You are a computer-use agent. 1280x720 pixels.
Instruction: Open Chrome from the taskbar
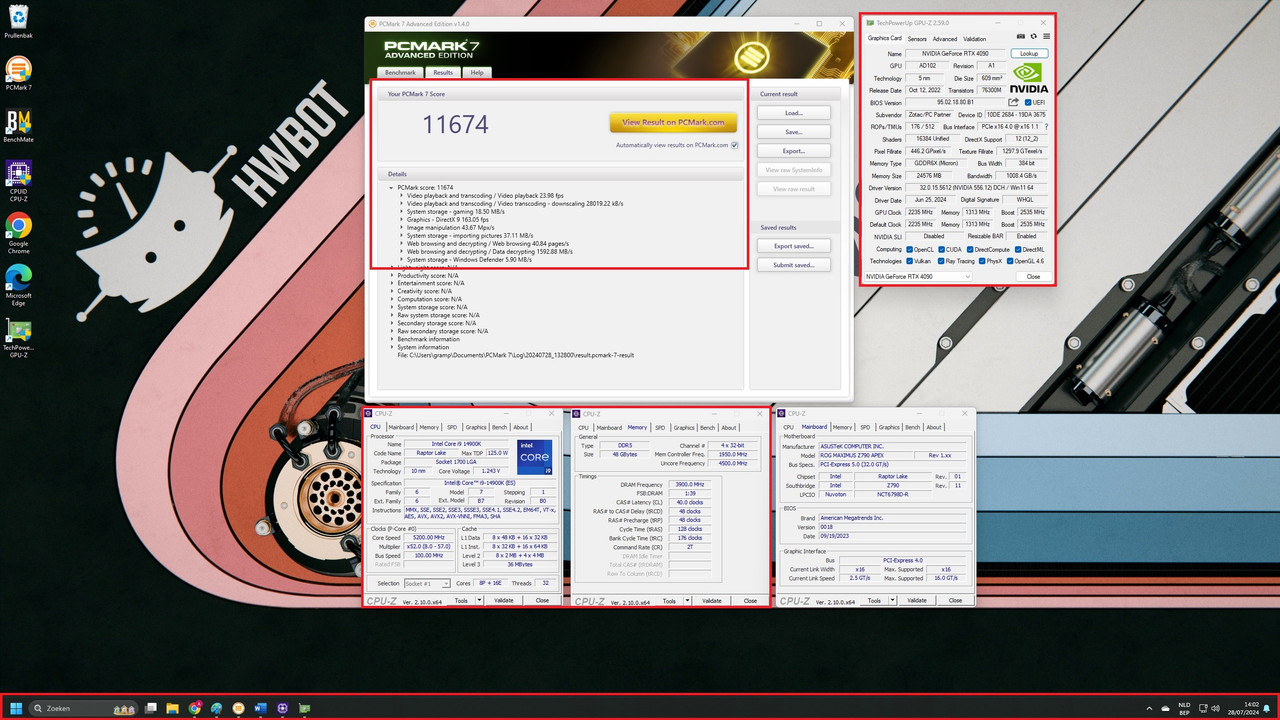(x=195, y=708)
